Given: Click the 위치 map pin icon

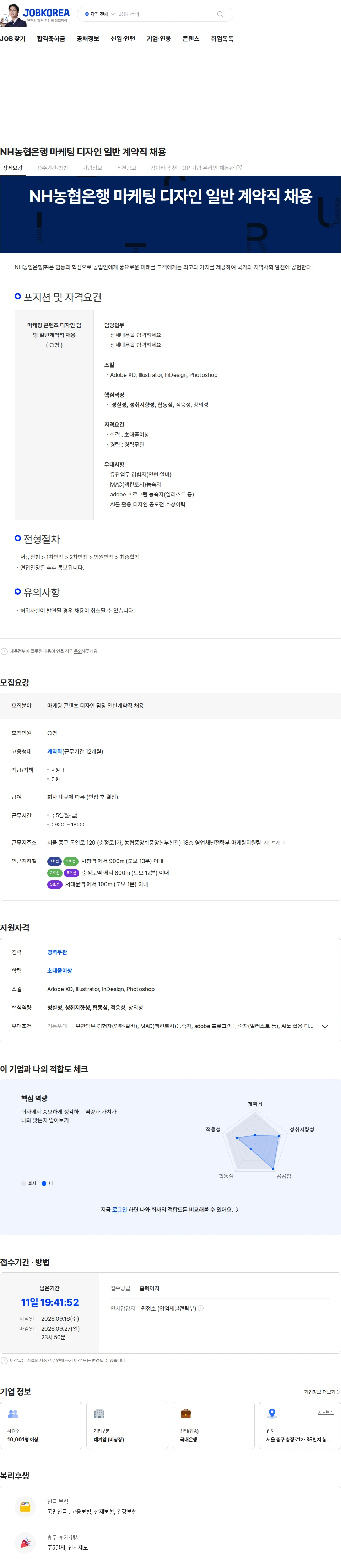Looking at the screenshot, I should tap(272, 1413).
